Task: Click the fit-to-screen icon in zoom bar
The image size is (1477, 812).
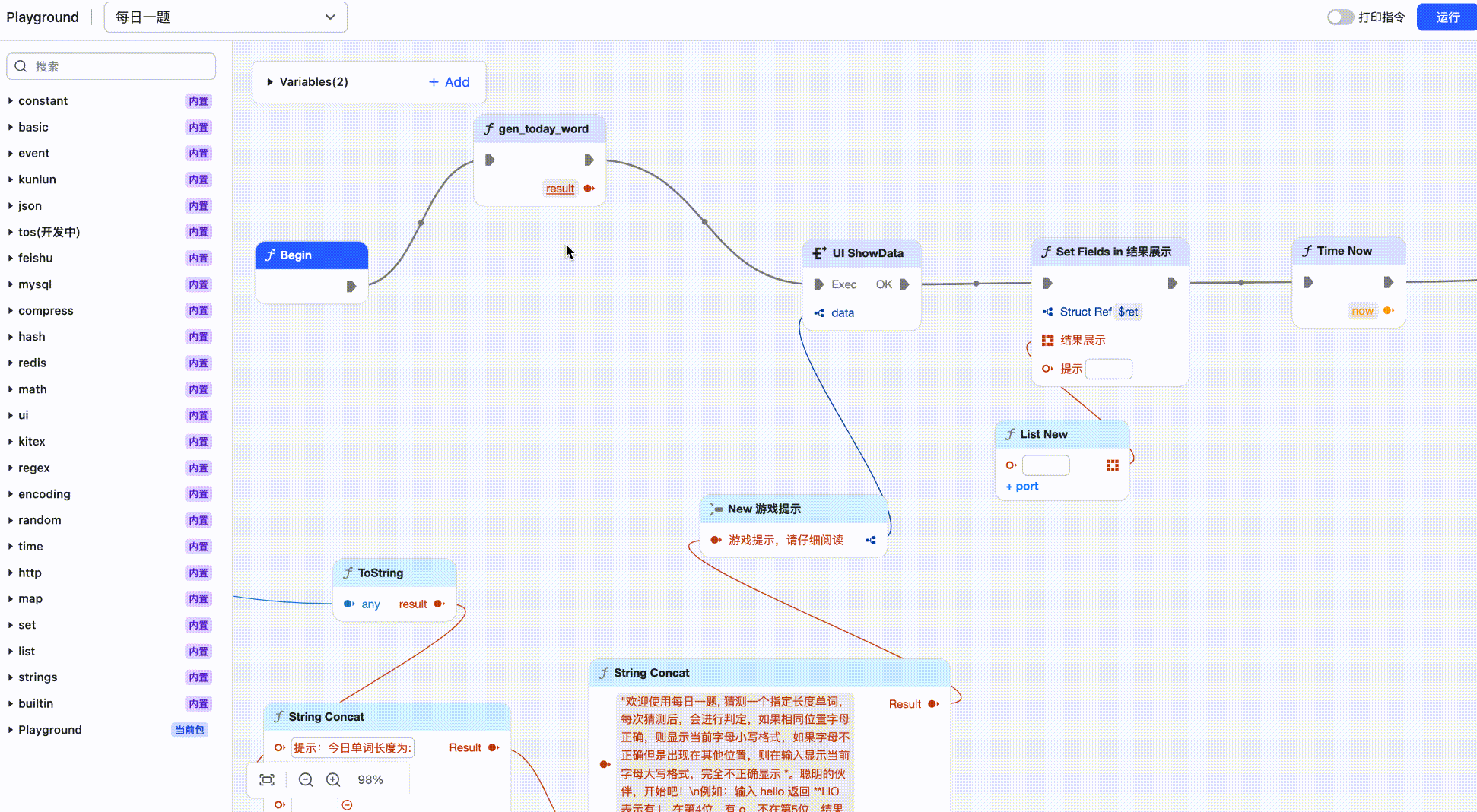Action: 267,780
